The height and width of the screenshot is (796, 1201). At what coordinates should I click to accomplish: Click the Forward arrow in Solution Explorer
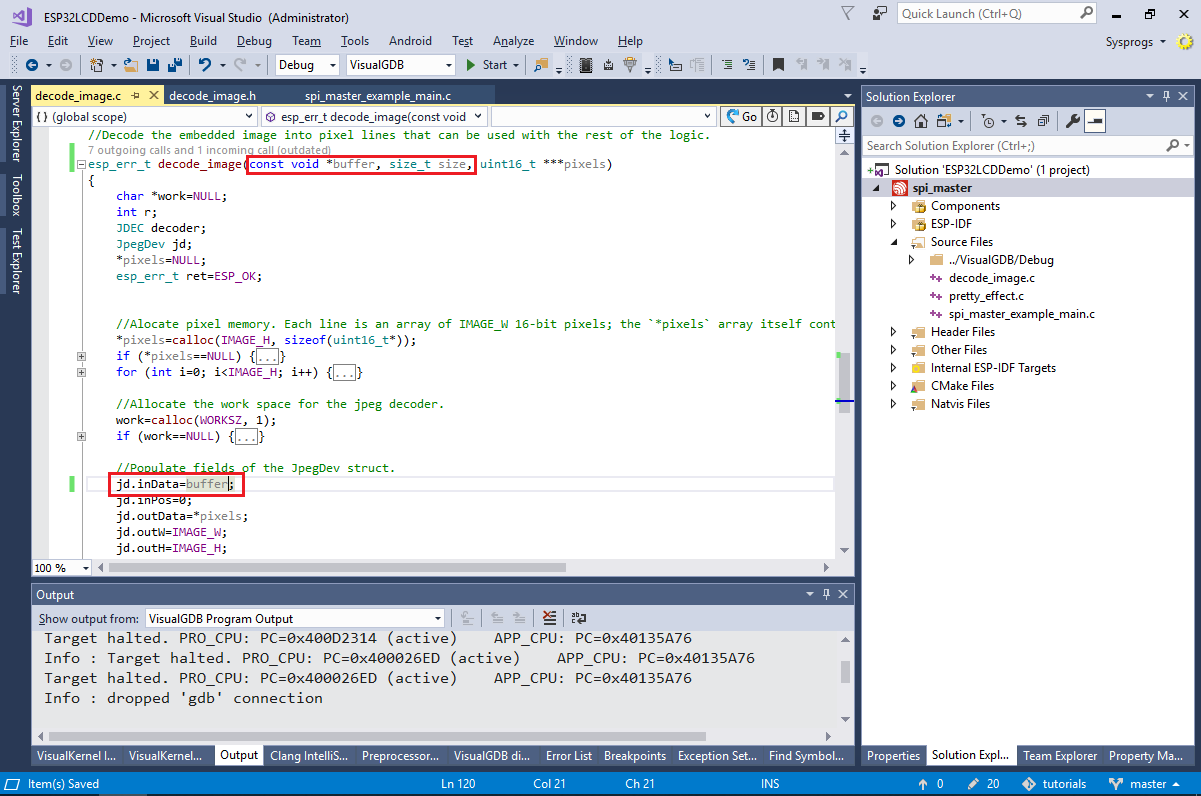(x=898, y=121)
